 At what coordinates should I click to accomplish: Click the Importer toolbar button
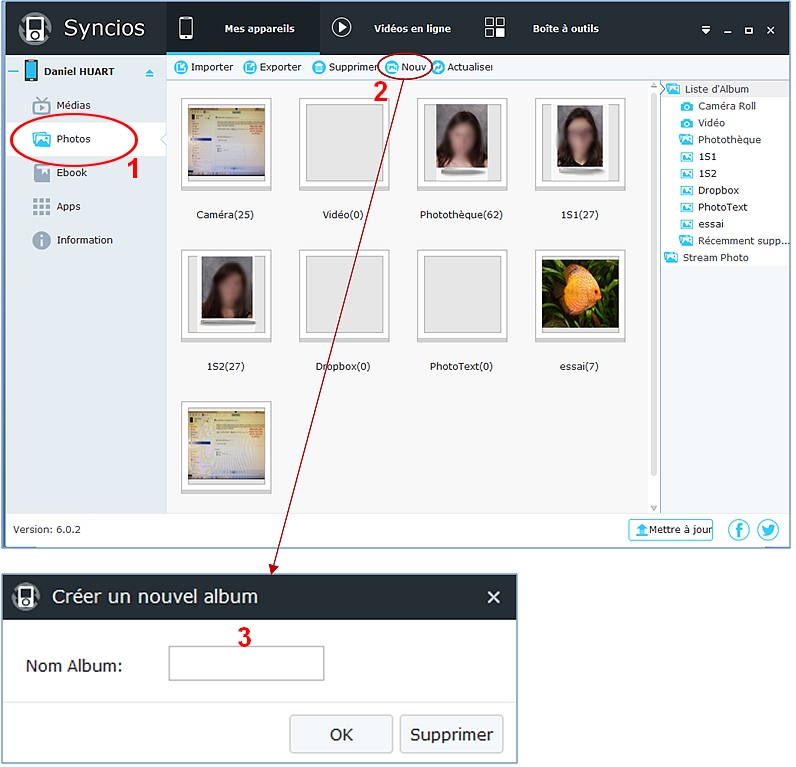pyautogui.click(x=205, y=68)
